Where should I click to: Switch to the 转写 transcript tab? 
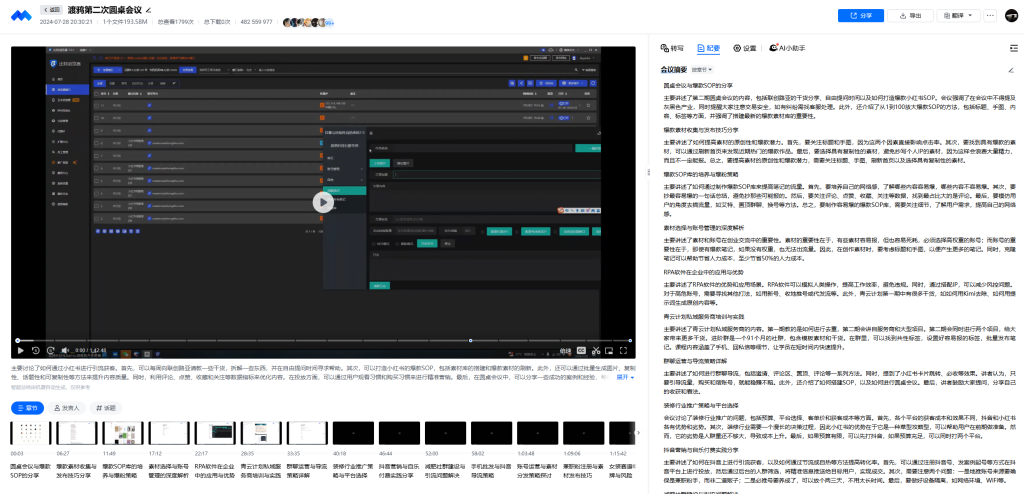click(672, 48)
